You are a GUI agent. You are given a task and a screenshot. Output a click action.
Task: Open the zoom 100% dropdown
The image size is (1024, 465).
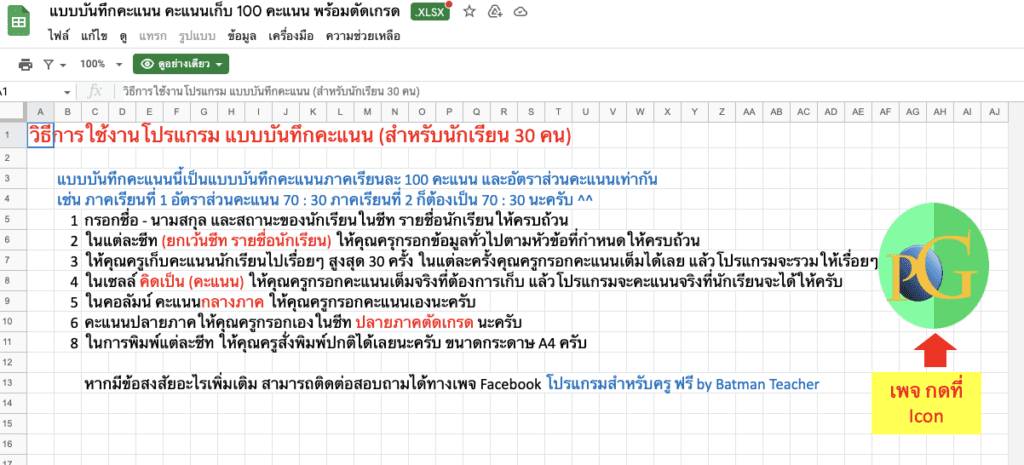(x=99, y=64)
